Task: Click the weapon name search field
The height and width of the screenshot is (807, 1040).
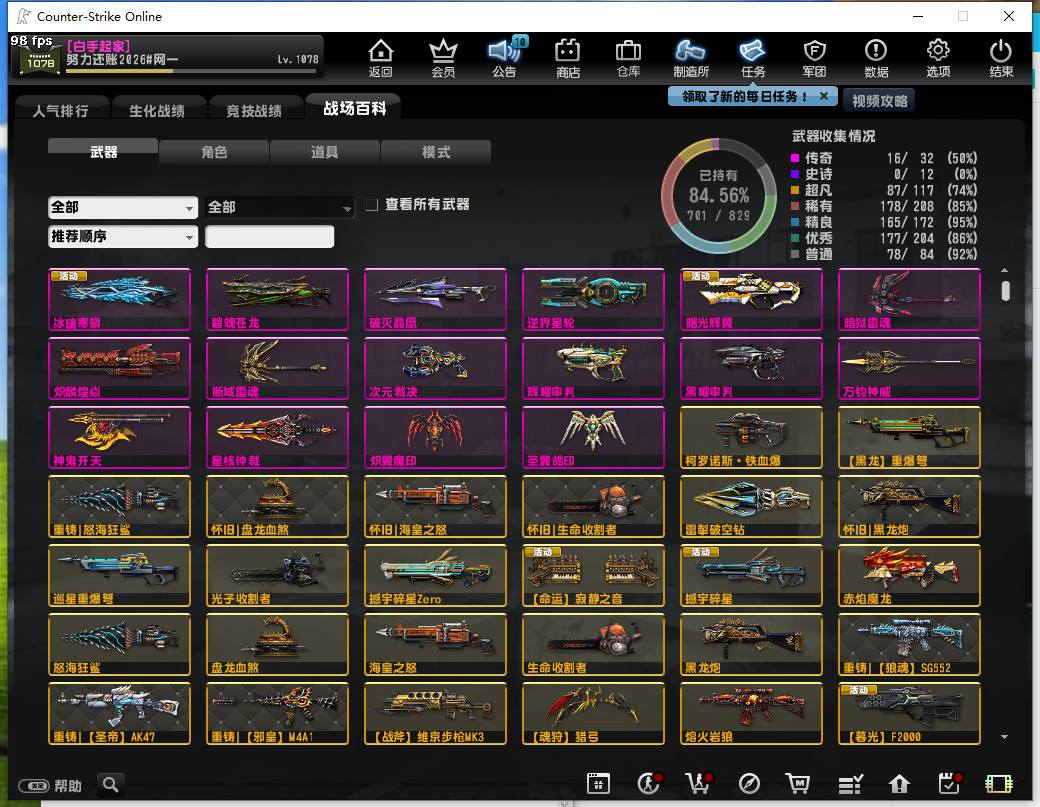Action: (269, 237)
